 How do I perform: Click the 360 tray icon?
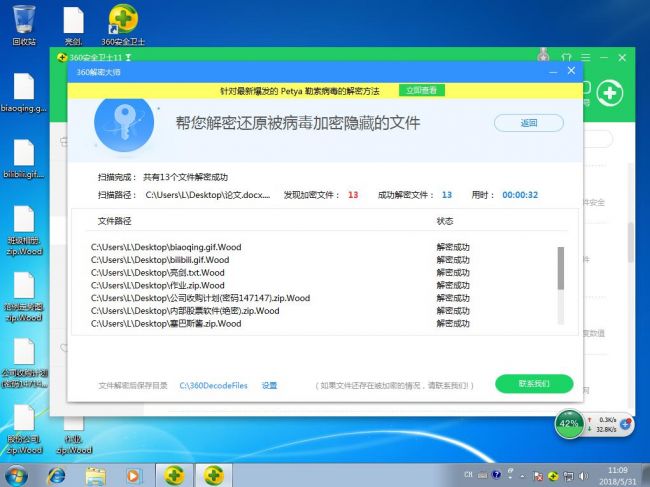tap(553, 475)
